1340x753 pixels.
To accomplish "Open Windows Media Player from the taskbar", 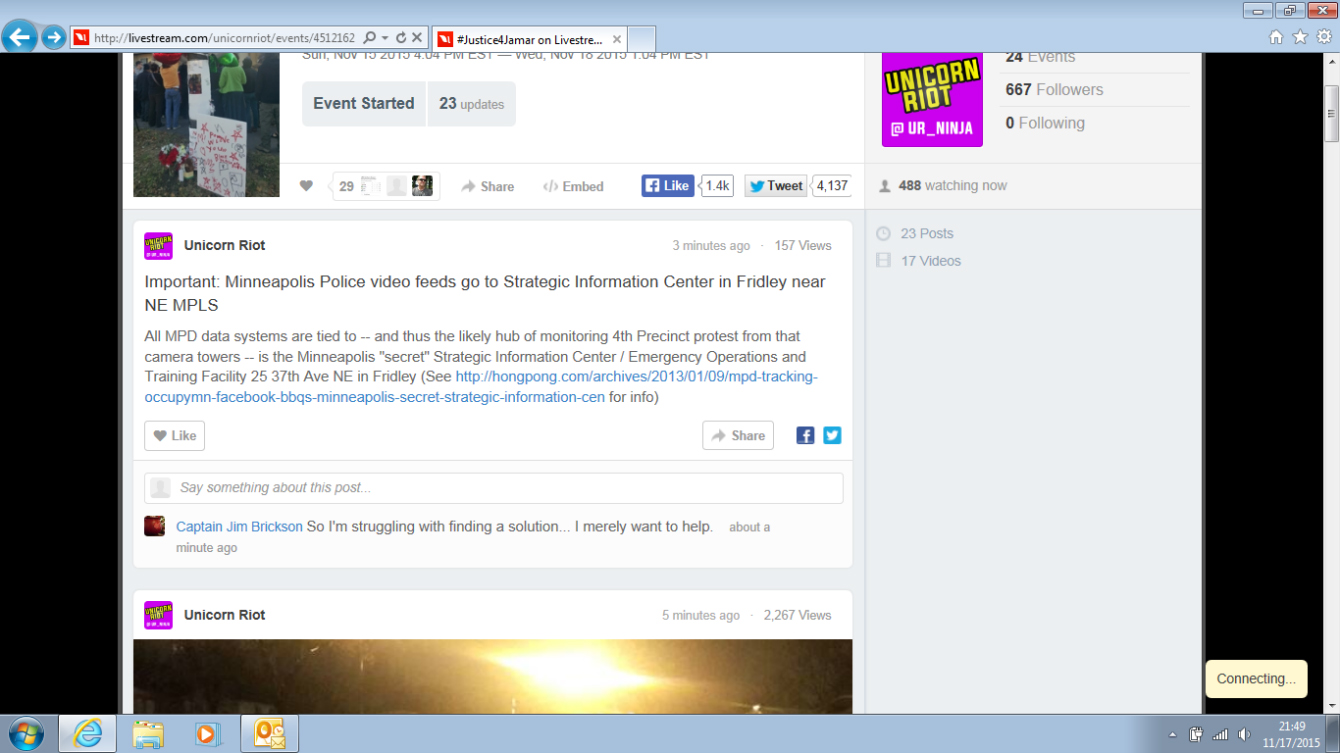I will pyautogui.click(x=208, y=733).
